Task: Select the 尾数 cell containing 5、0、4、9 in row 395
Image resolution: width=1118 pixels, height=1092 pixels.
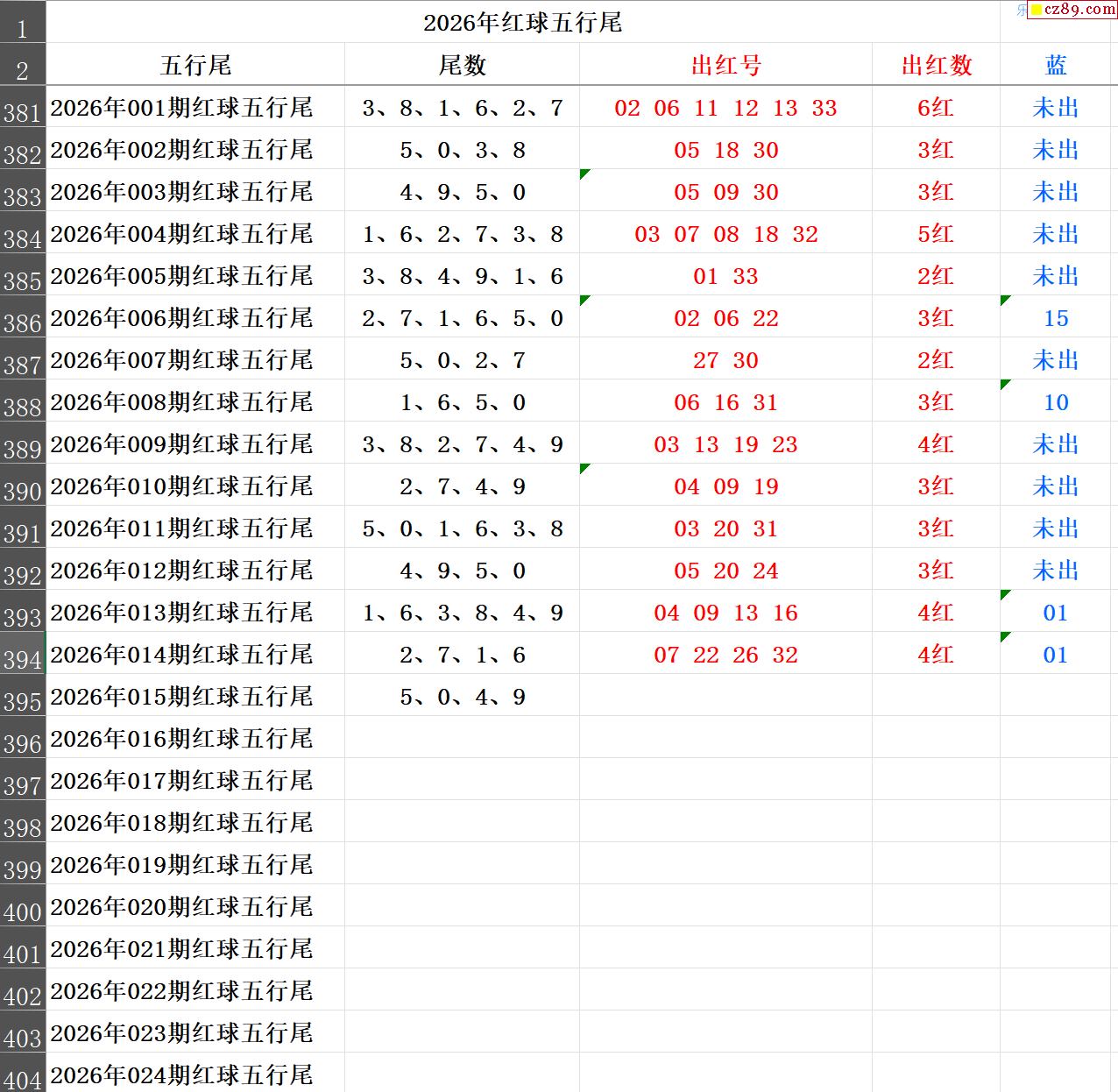Action: [x=462, y=697]
